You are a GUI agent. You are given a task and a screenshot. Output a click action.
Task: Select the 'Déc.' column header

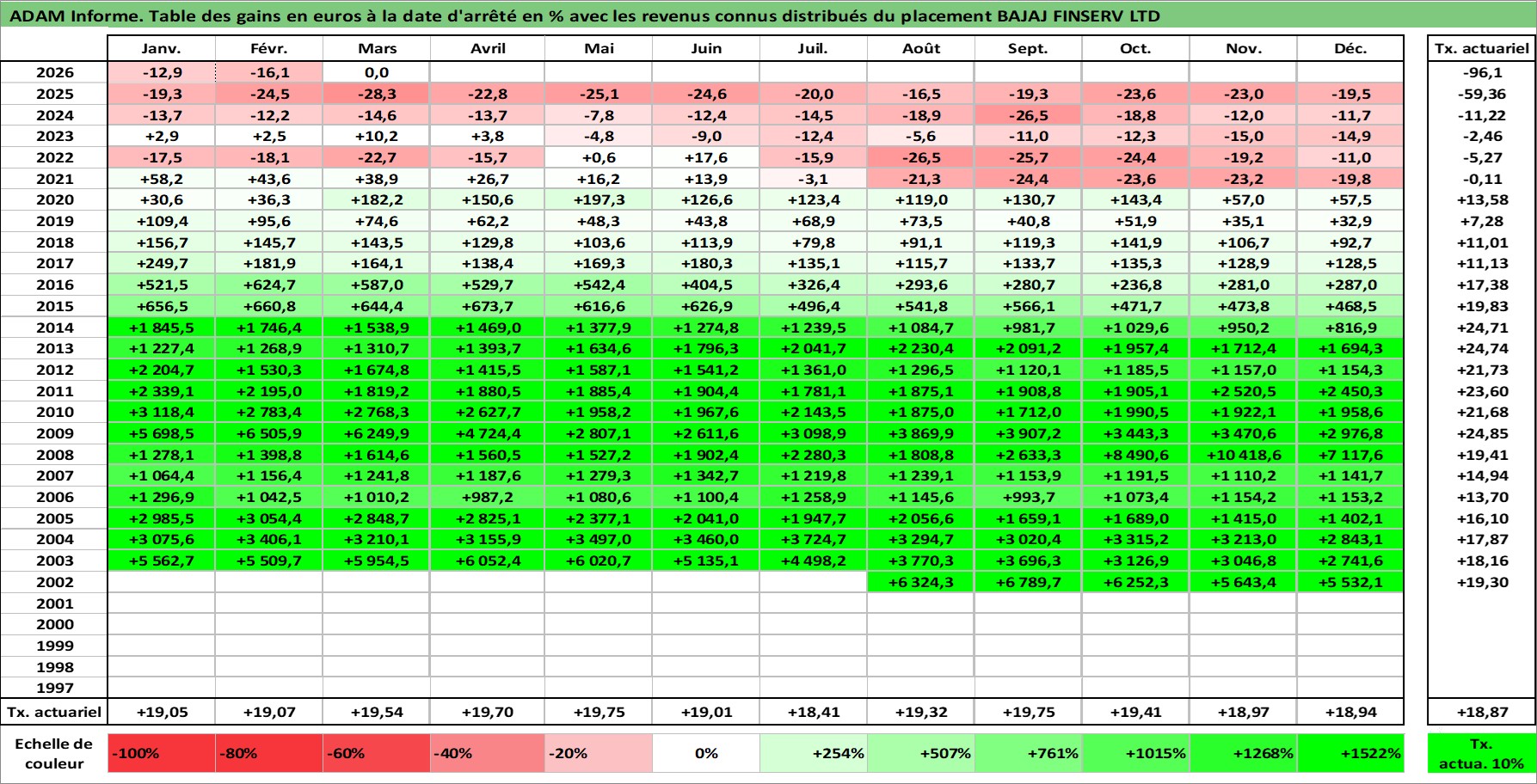tap(1350, 48)
